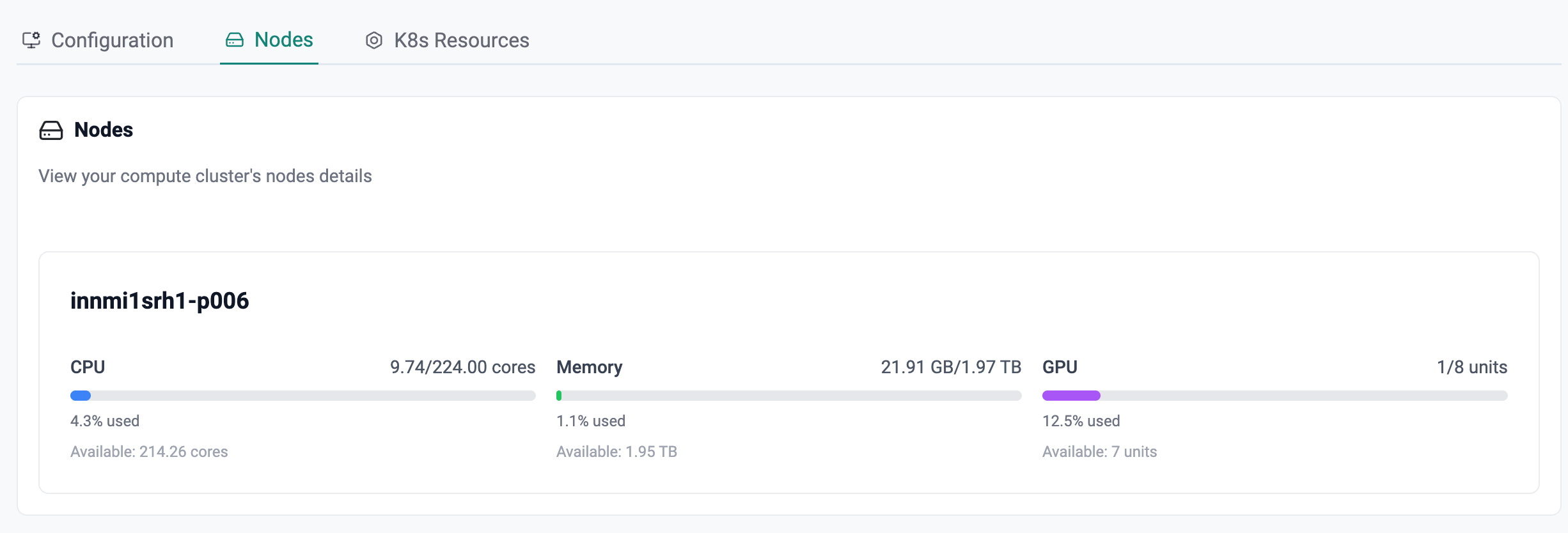The height and width of the screenshot is (533, 1568).
Task: Click the purple GPU usage bar
Action: click(x=1071, y=396)
